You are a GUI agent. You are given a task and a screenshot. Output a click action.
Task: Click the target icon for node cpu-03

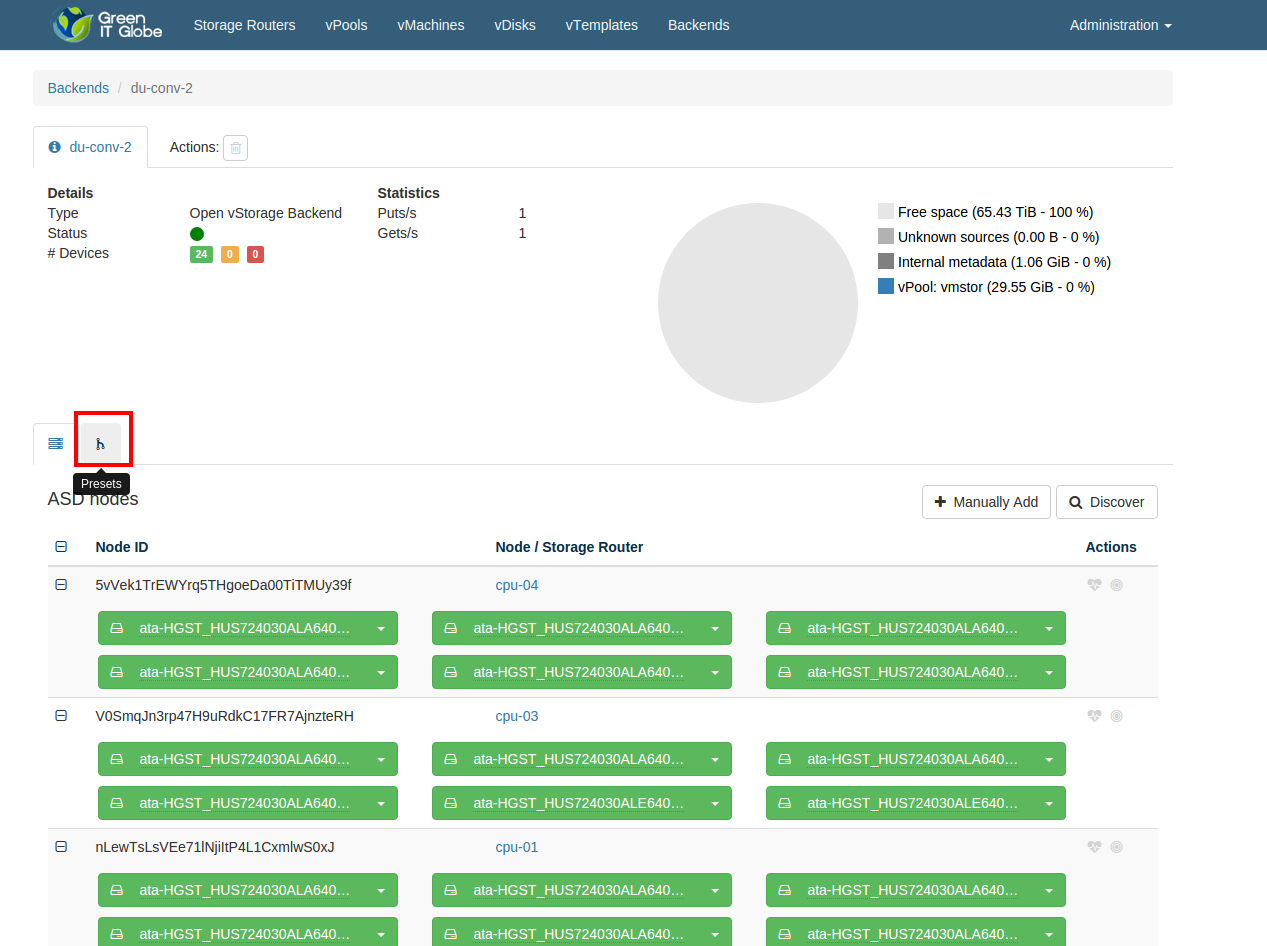point(1117,716)
